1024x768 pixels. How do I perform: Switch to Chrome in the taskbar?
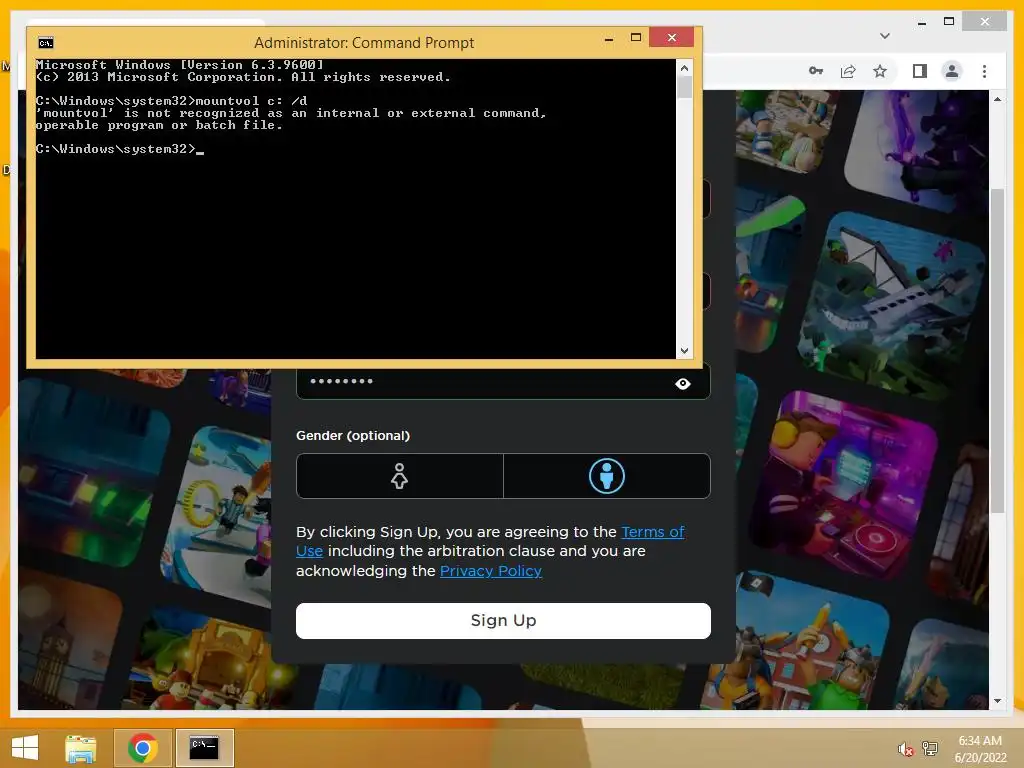(142, 748)
